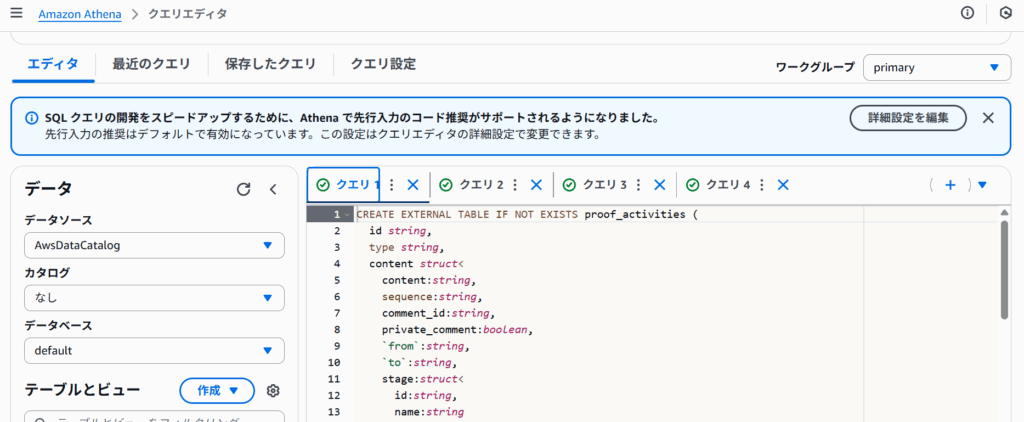Click the editor vertical scrollbar
Screen dimensions: 1024x422
(1004, 270)
